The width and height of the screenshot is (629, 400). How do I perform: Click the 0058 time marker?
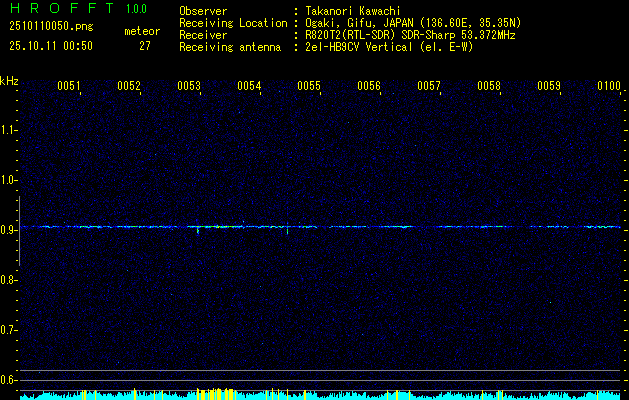point(489,86)
